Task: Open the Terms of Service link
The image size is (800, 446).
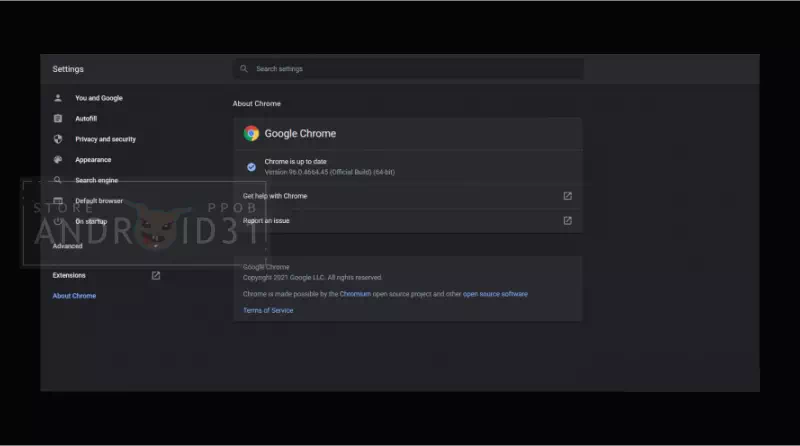Action: point(268,310)
